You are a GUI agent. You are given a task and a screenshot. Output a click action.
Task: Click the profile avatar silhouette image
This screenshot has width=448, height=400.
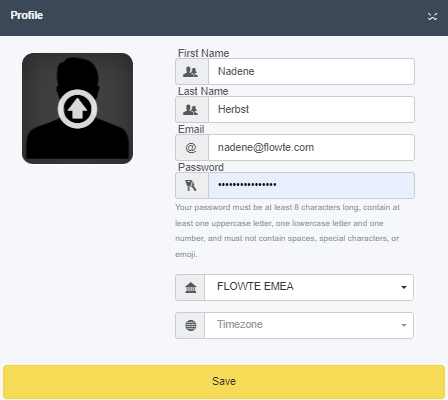point(77,108)
